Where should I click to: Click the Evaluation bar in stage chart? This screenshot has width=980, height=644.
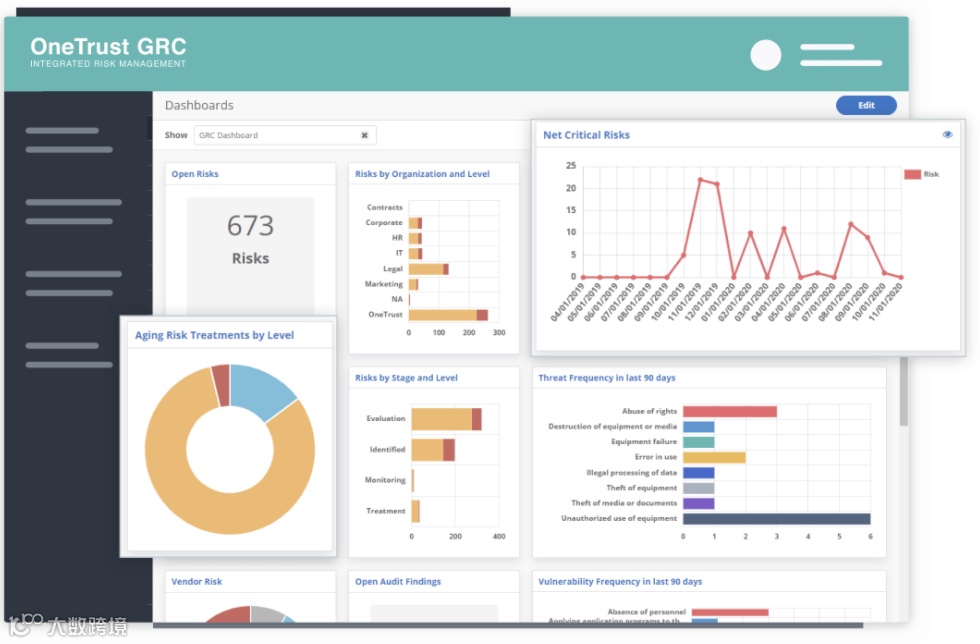point(446,419)
